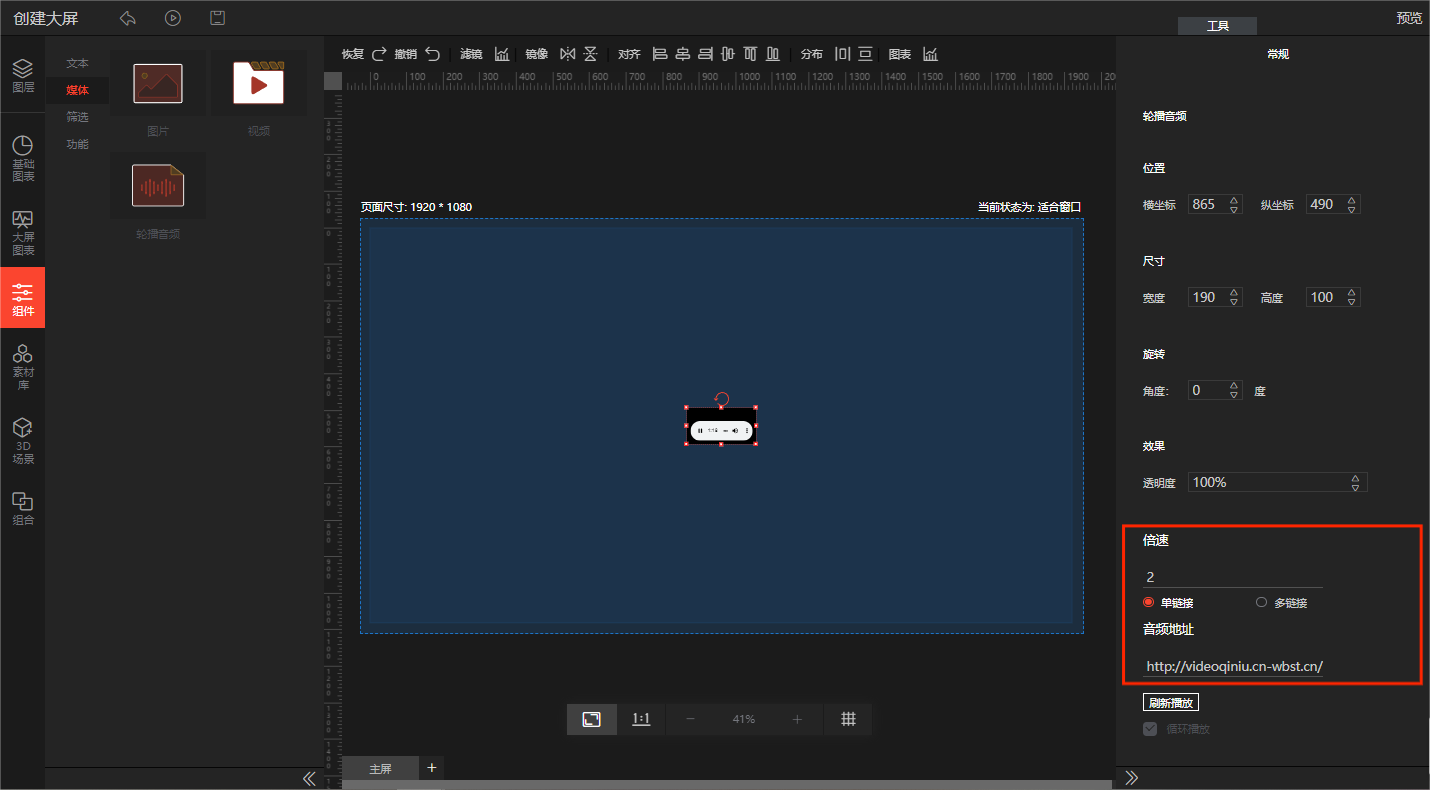Toggle the 循环播放 checkbox
The image size is (1430, 790).
tap(1150, 729)
